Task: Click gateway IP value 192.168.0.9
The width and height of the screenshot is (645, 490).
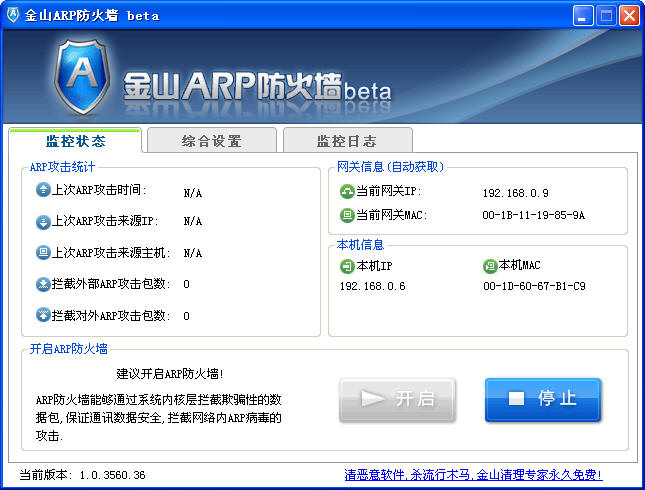Action: click(x=515, y=193)
